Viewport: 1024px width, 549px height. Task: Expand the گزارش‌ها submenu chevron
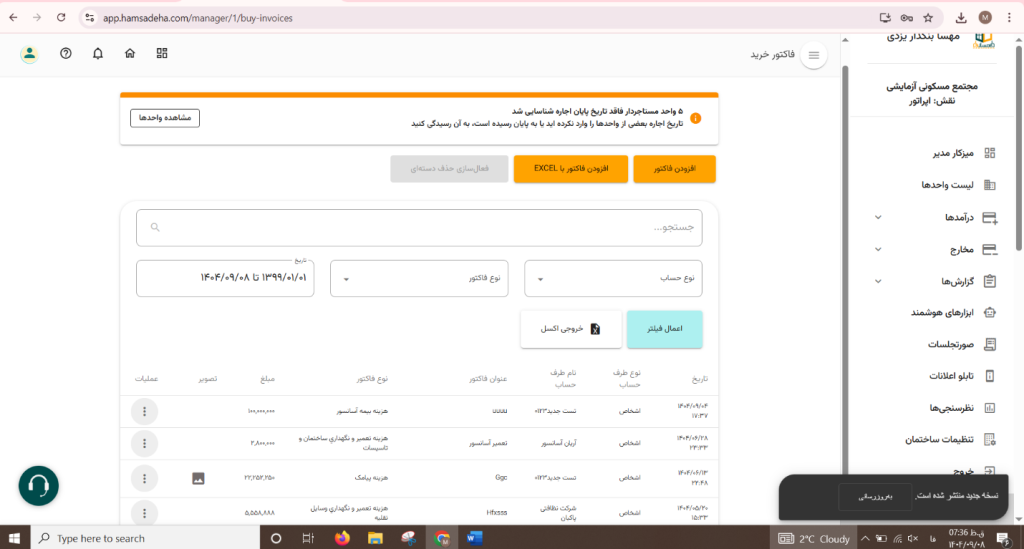(878, 281)
